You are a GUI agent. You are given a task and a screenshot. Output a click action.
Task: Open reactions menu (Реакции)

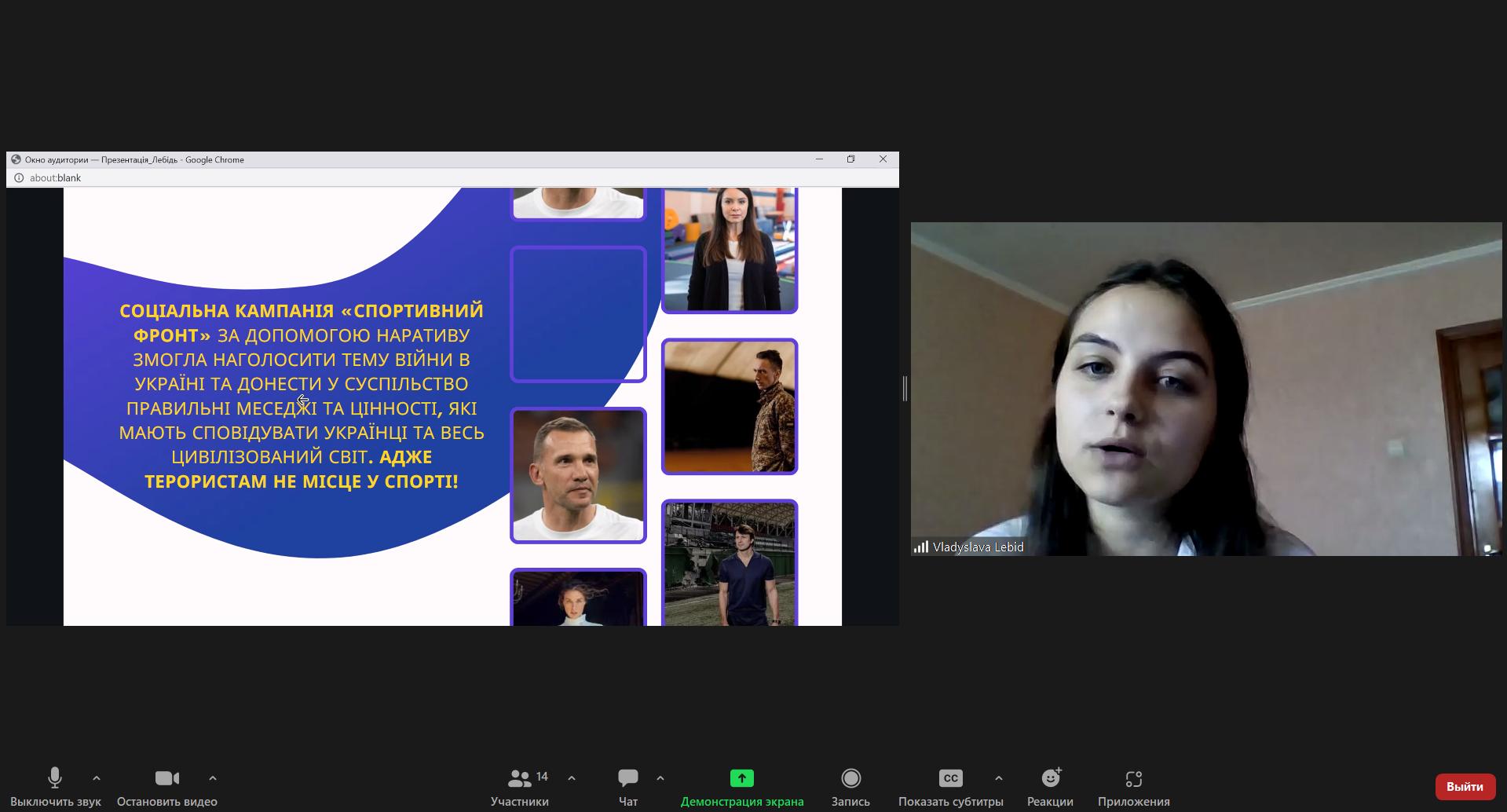click(x=1050, y=787)
